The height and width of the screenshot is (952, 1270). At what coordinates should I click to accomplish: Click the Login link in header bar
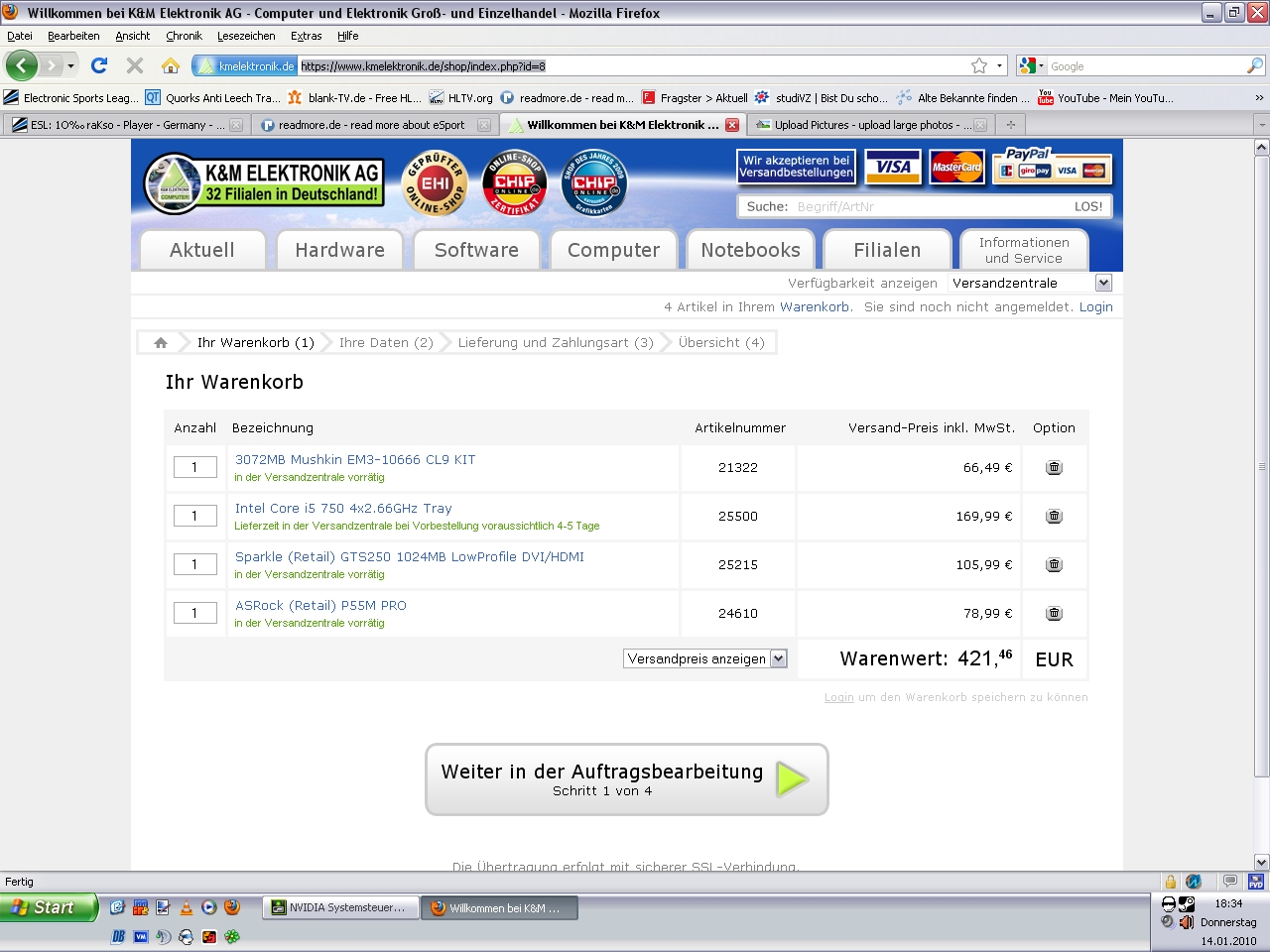click(x=1096, y=306)
